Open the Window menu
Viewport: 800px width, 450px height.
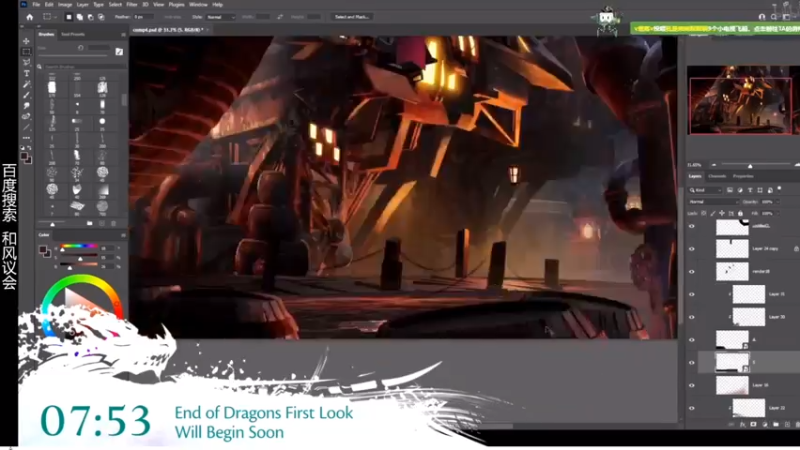point(198,5)
